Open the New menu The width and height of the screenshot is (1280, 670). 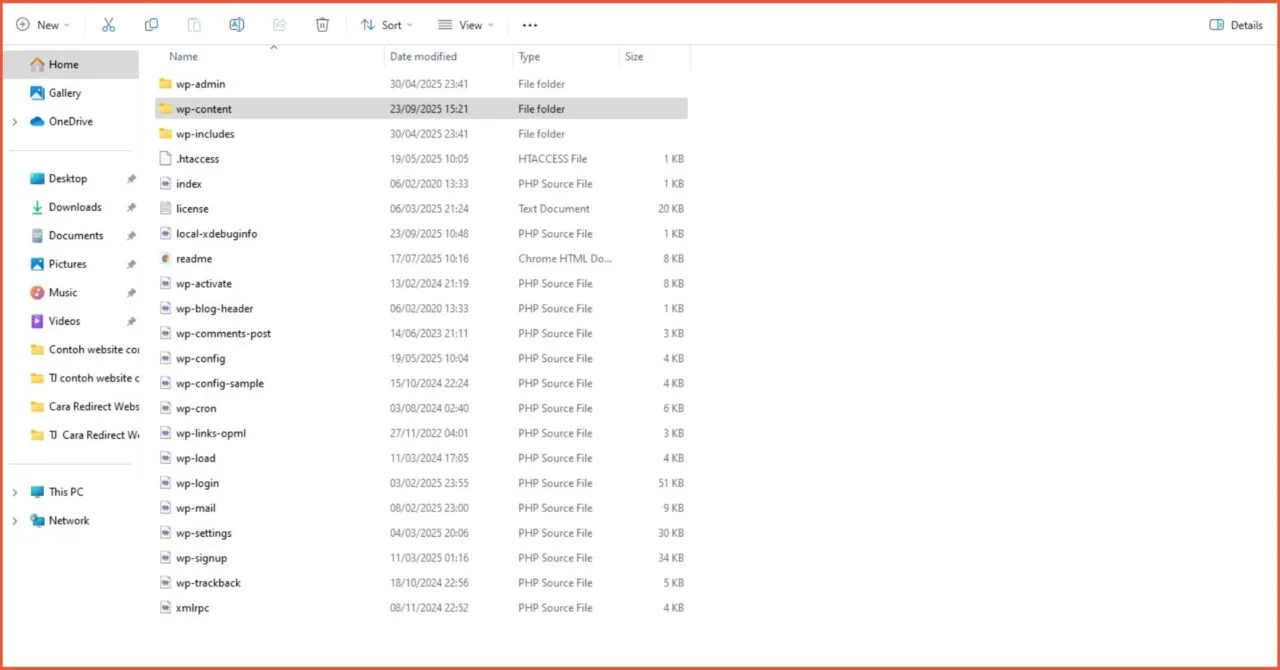point(42,24)
